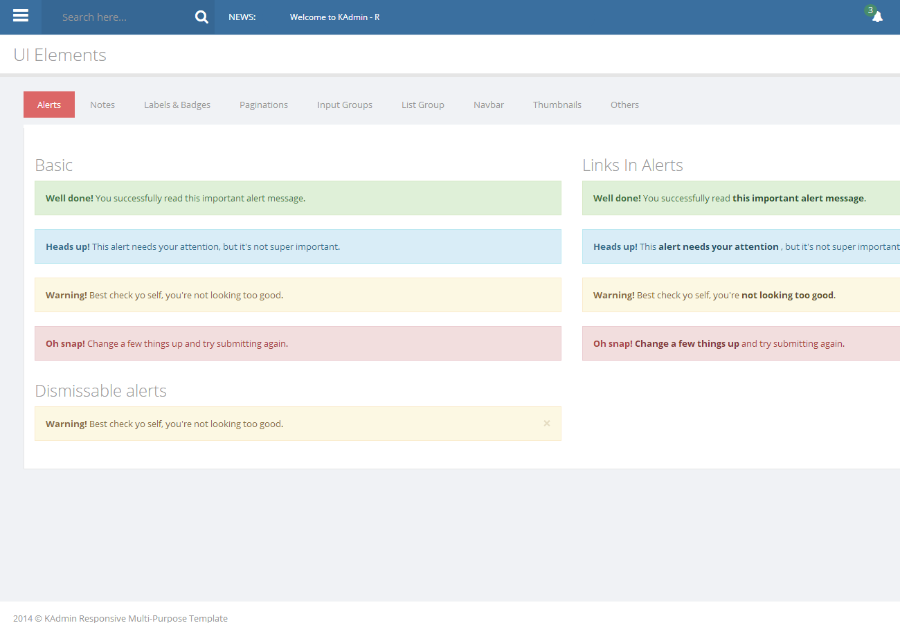Open the Labels & Badges tab
Screen dimensions: 900x623
(177, 105)
